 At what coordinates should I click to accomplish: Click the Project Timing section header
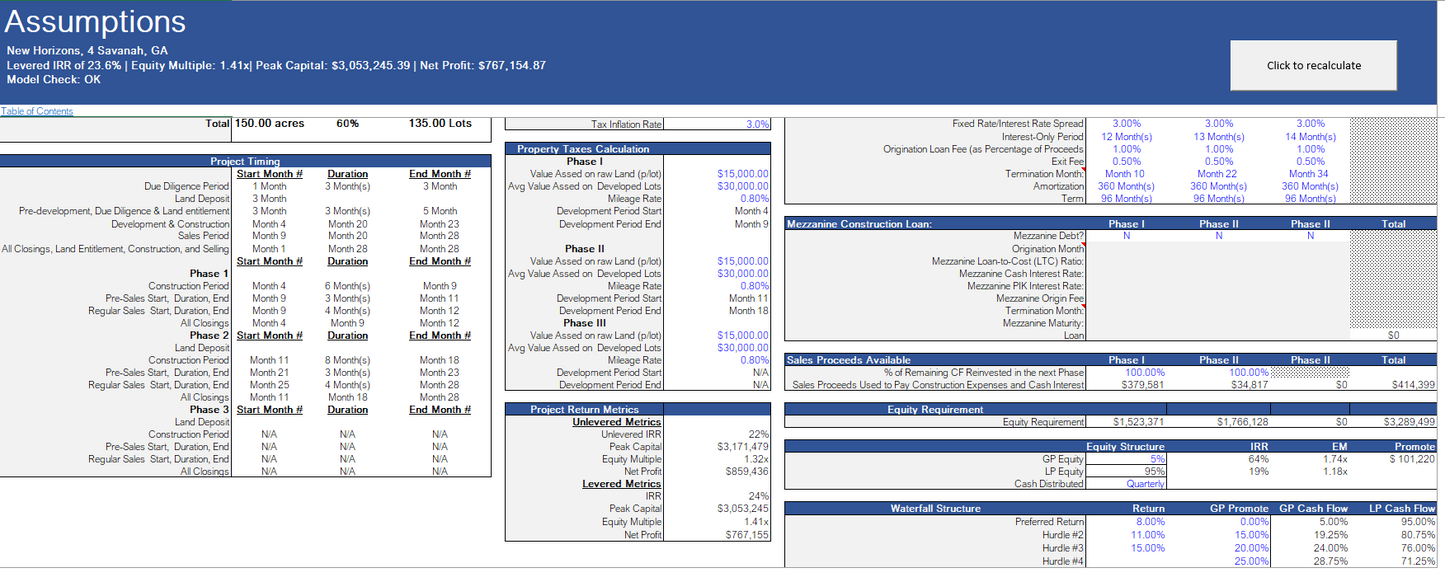(245, 161)
